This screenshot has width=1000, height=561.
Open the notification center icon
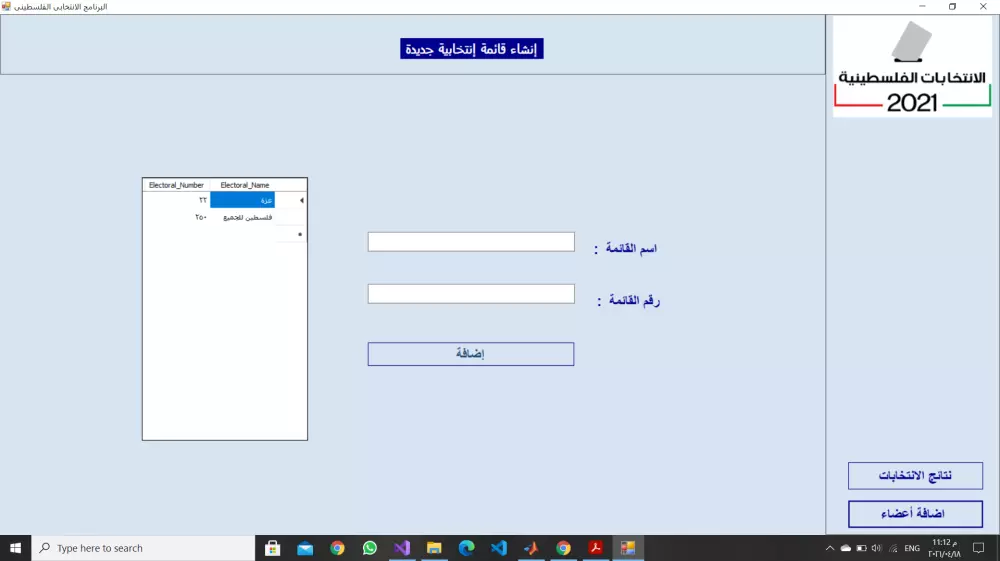pos(979,548)
